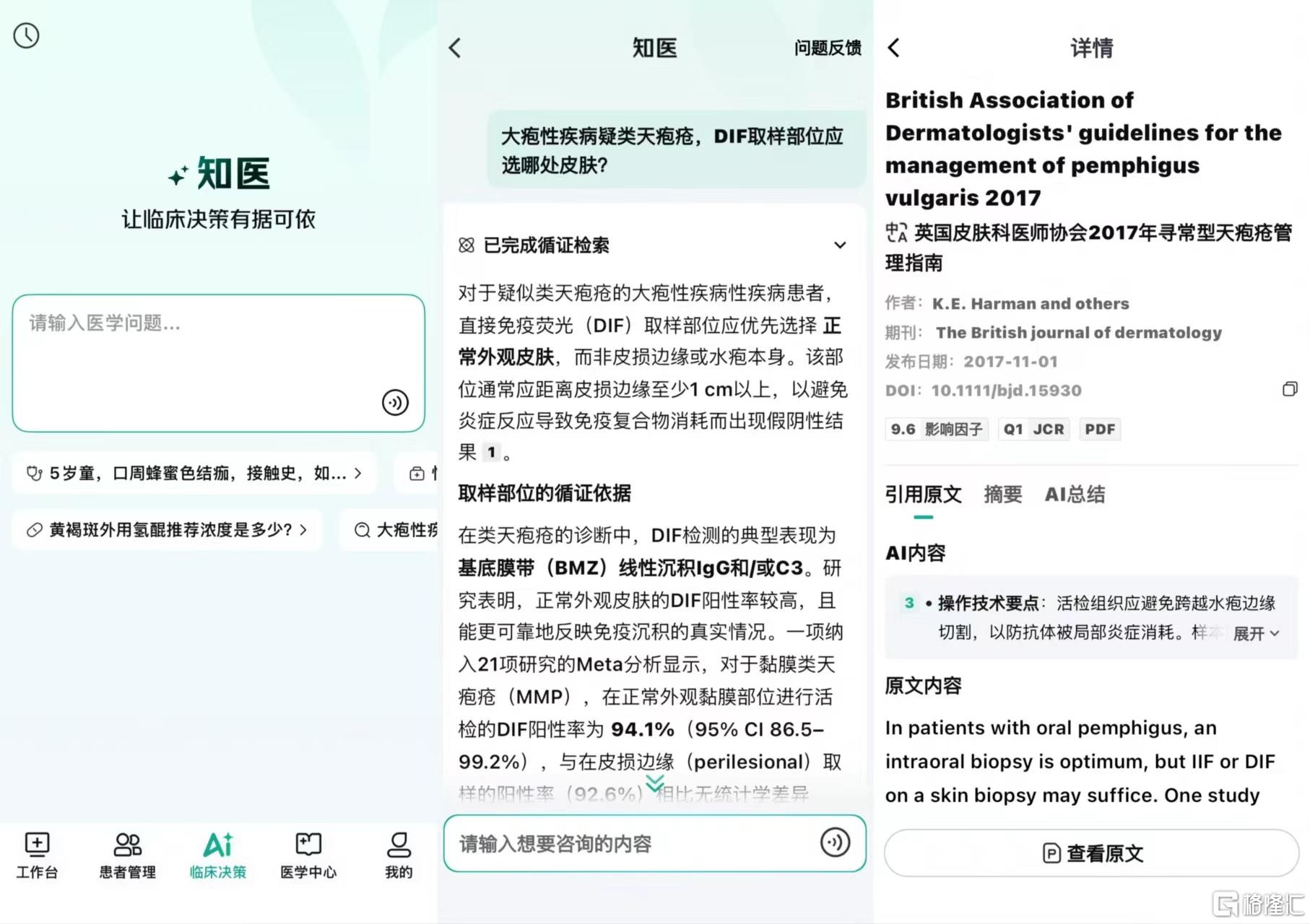Expand the AI内容 excerpt with 展开
The height and width of the screenshot is (924, 1310).
point(1256,634)
